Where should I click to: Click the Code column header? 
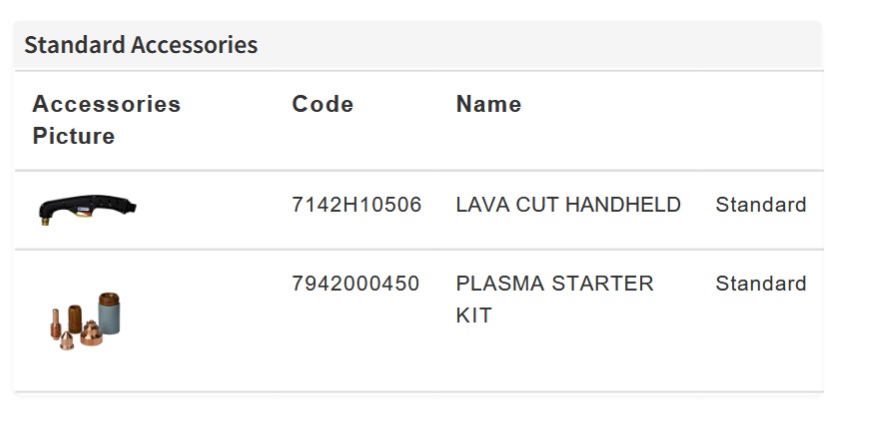coord(322,104)
